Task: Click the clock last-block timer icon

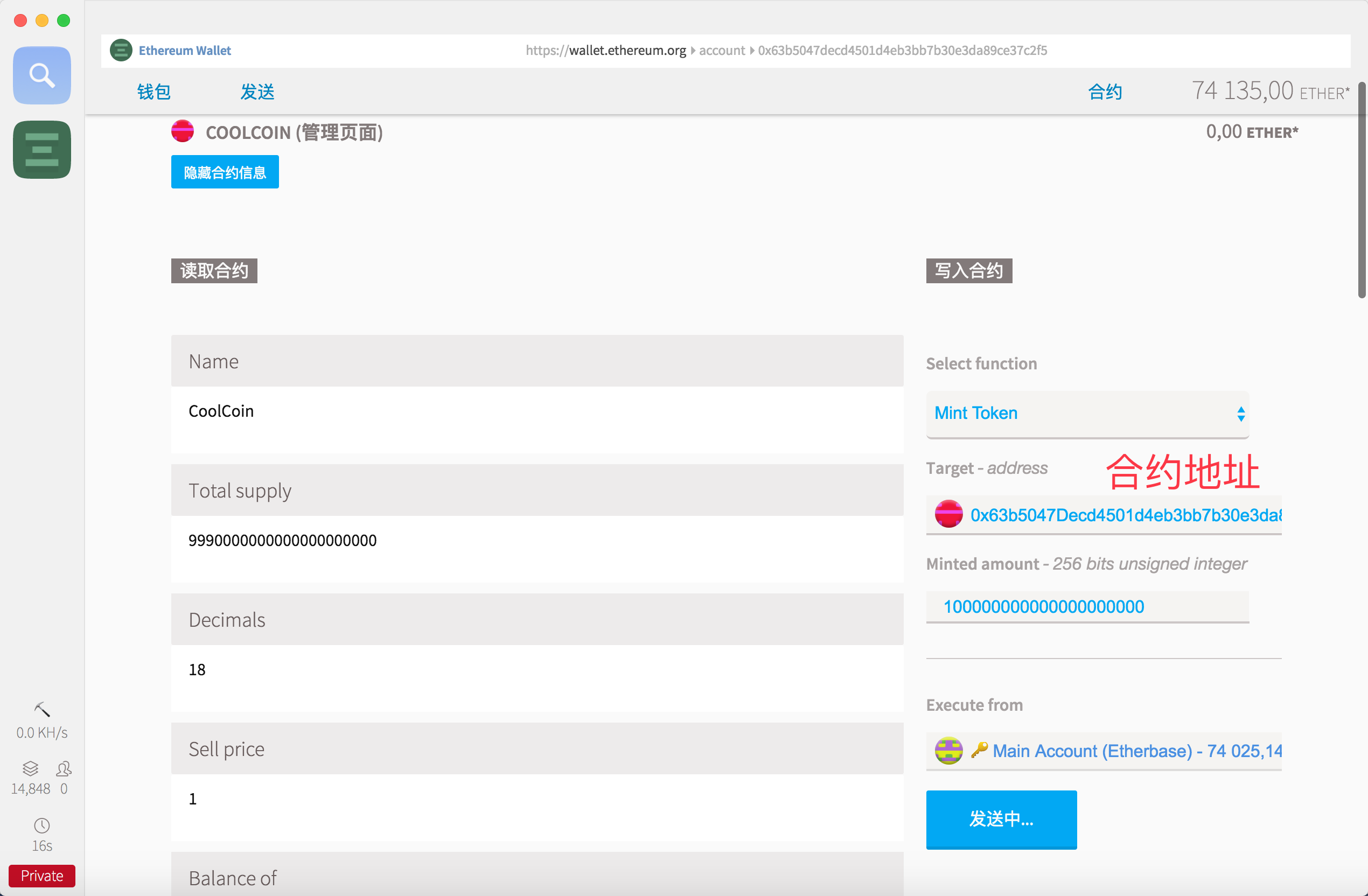Action: click(x=42, y=826)
